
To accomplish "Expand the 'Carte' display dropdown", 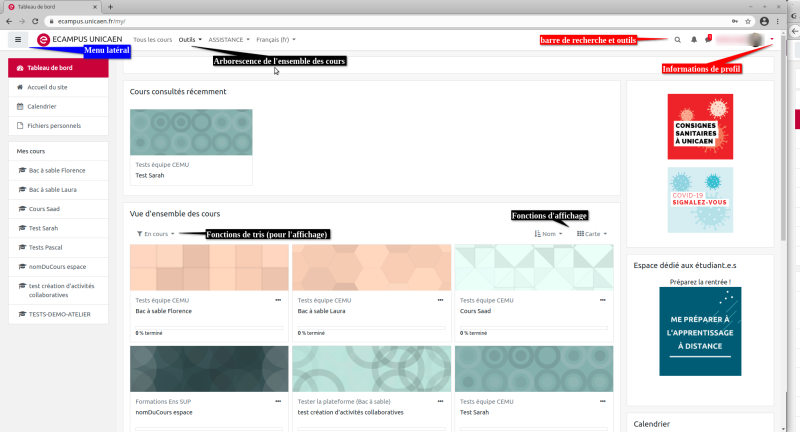I will [x=592, y=234].
